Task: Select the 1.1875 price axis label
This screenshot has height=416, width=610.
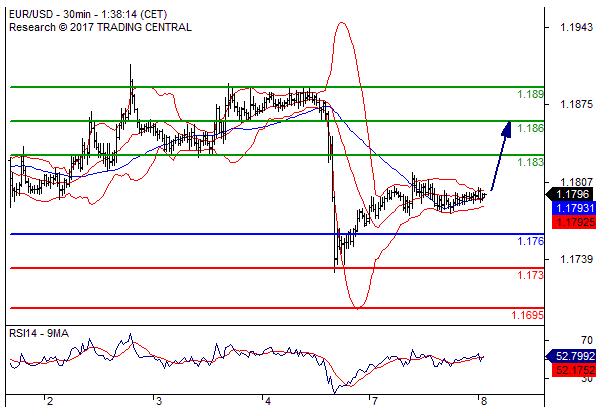Action: tap(577, 104)
